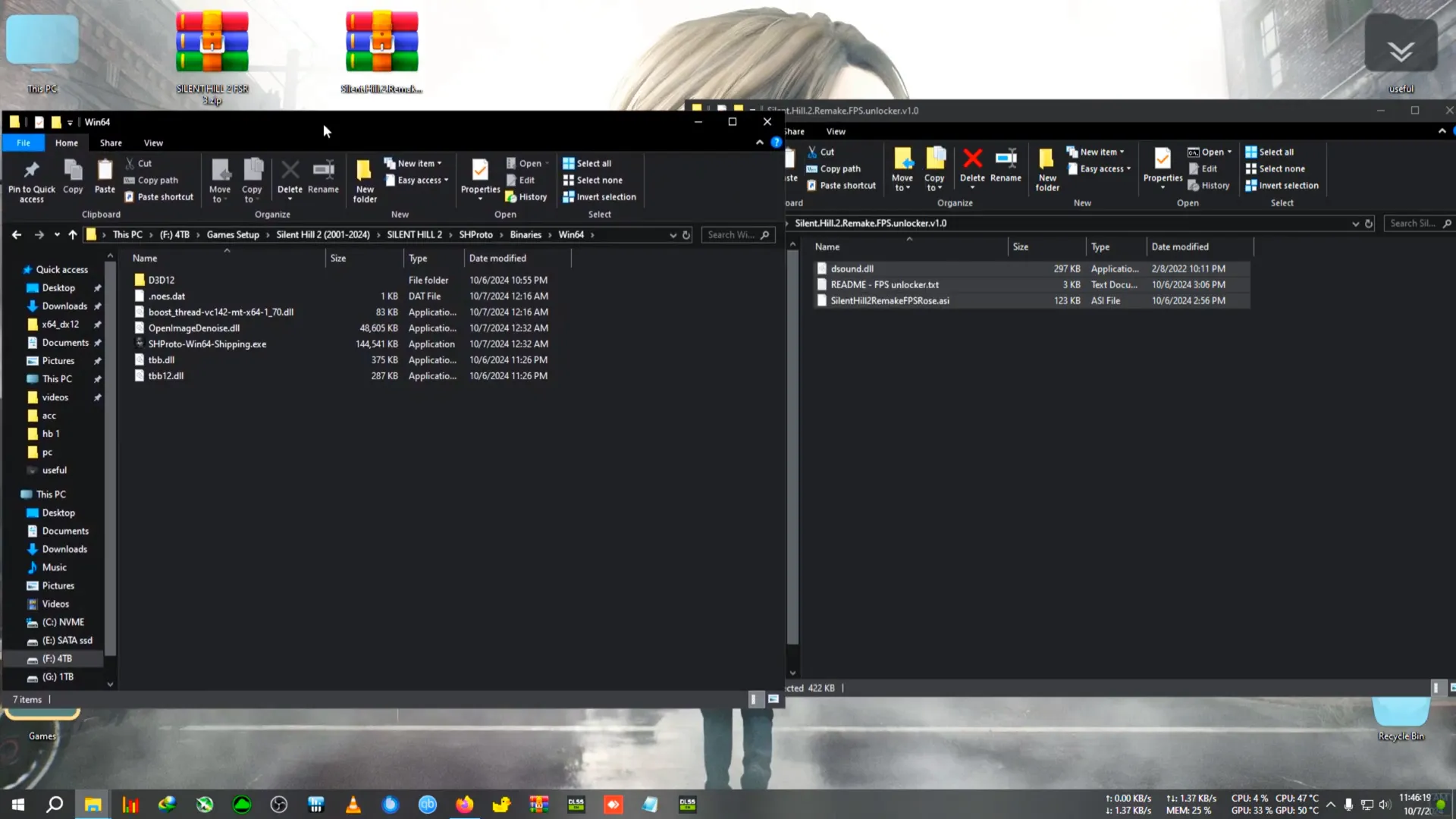The width and height of the screenshot is (1456, 819).
Task: Click the taskbar Search icon
Action: point(55,805)
